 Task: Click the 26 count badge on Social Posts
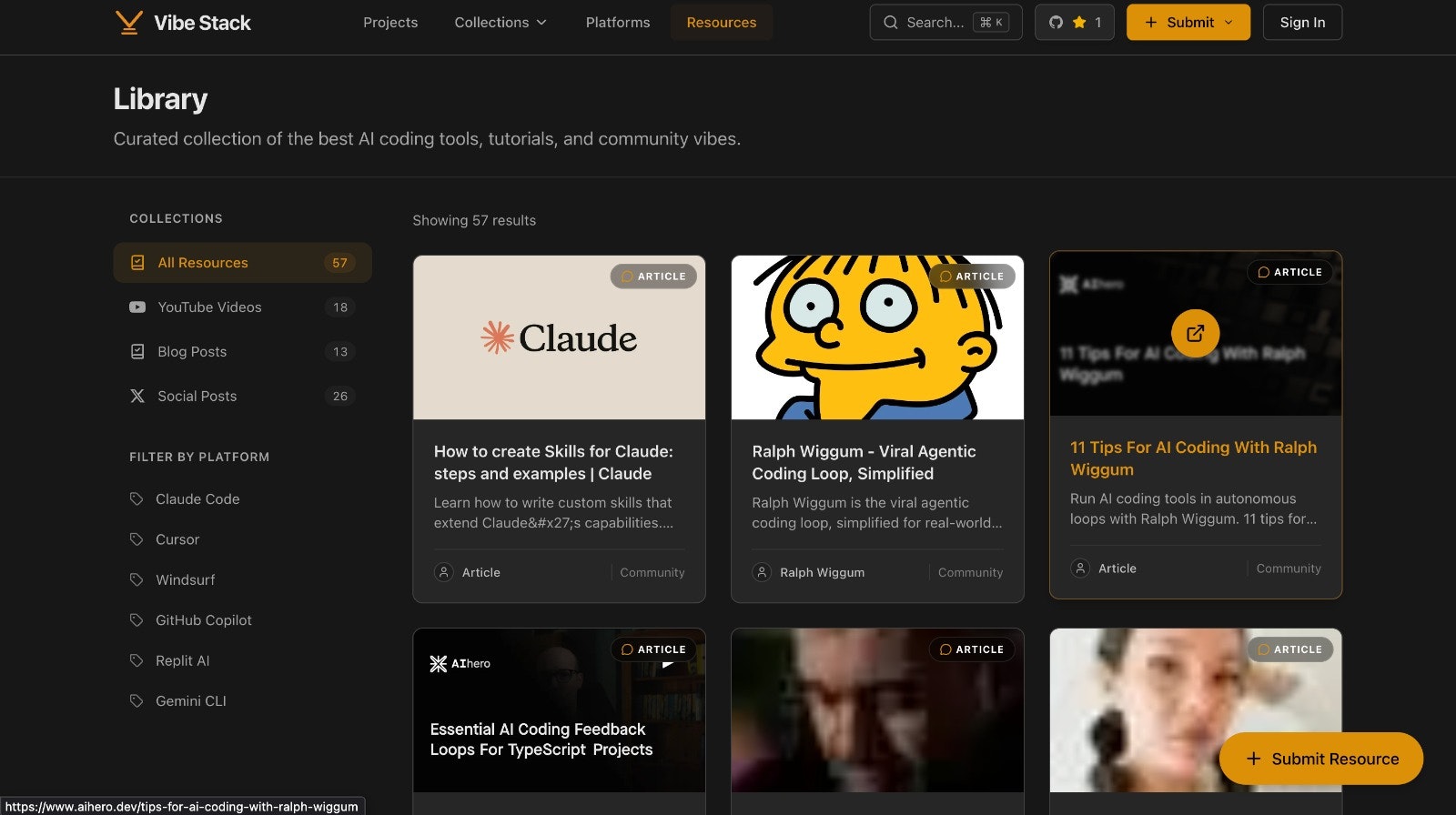coord(339,396)
